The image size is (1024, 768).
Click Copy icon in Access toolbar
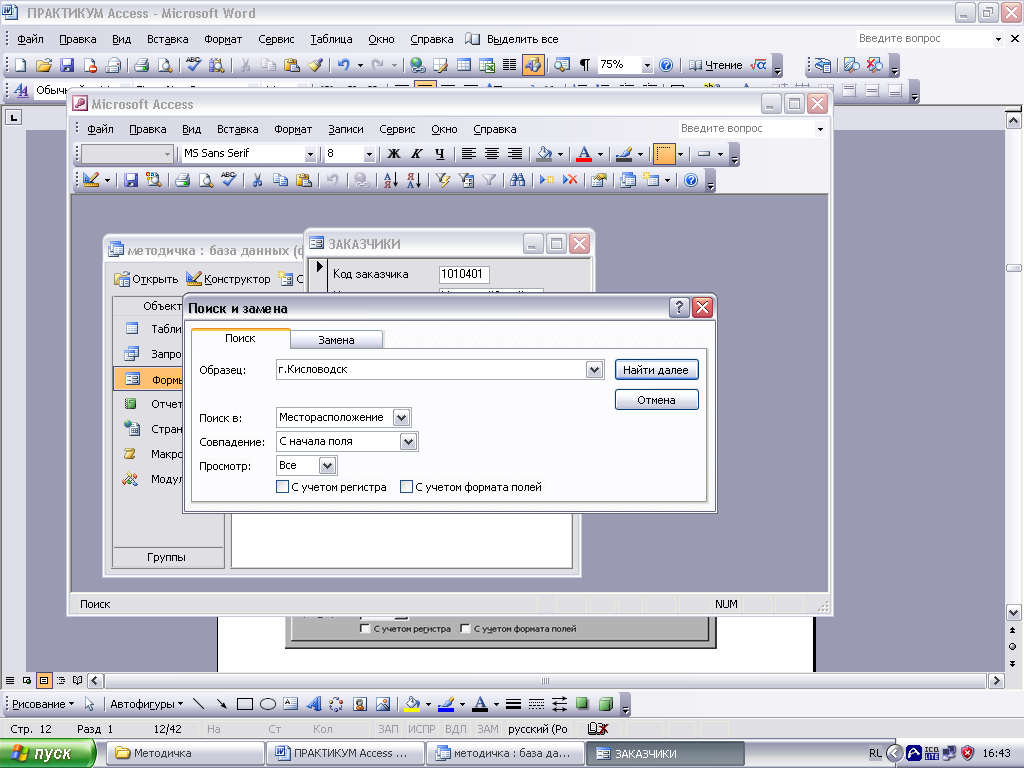[280, 180]
